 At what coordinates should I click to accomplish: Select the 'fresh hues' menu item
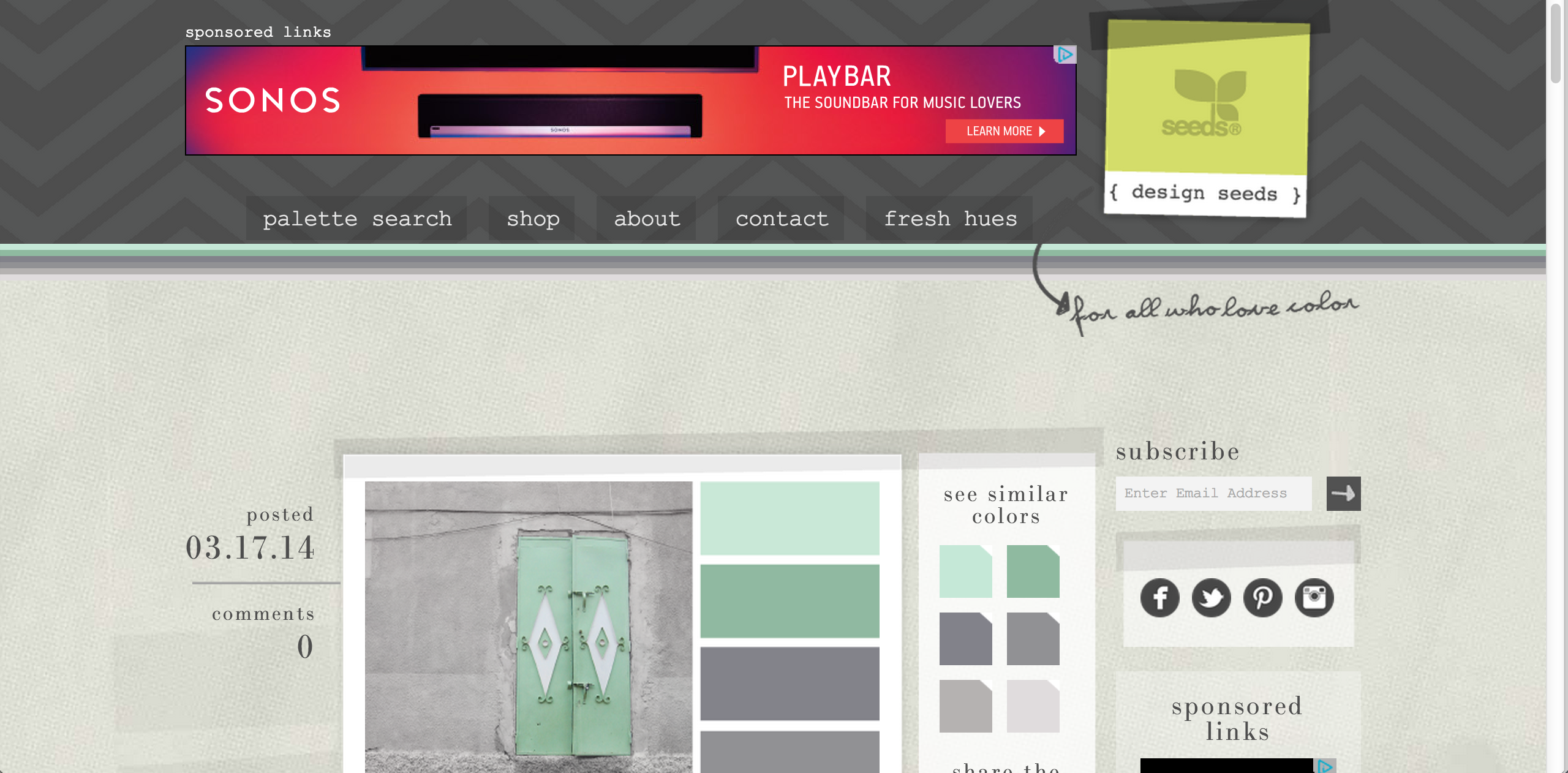(x=952, y=218)
